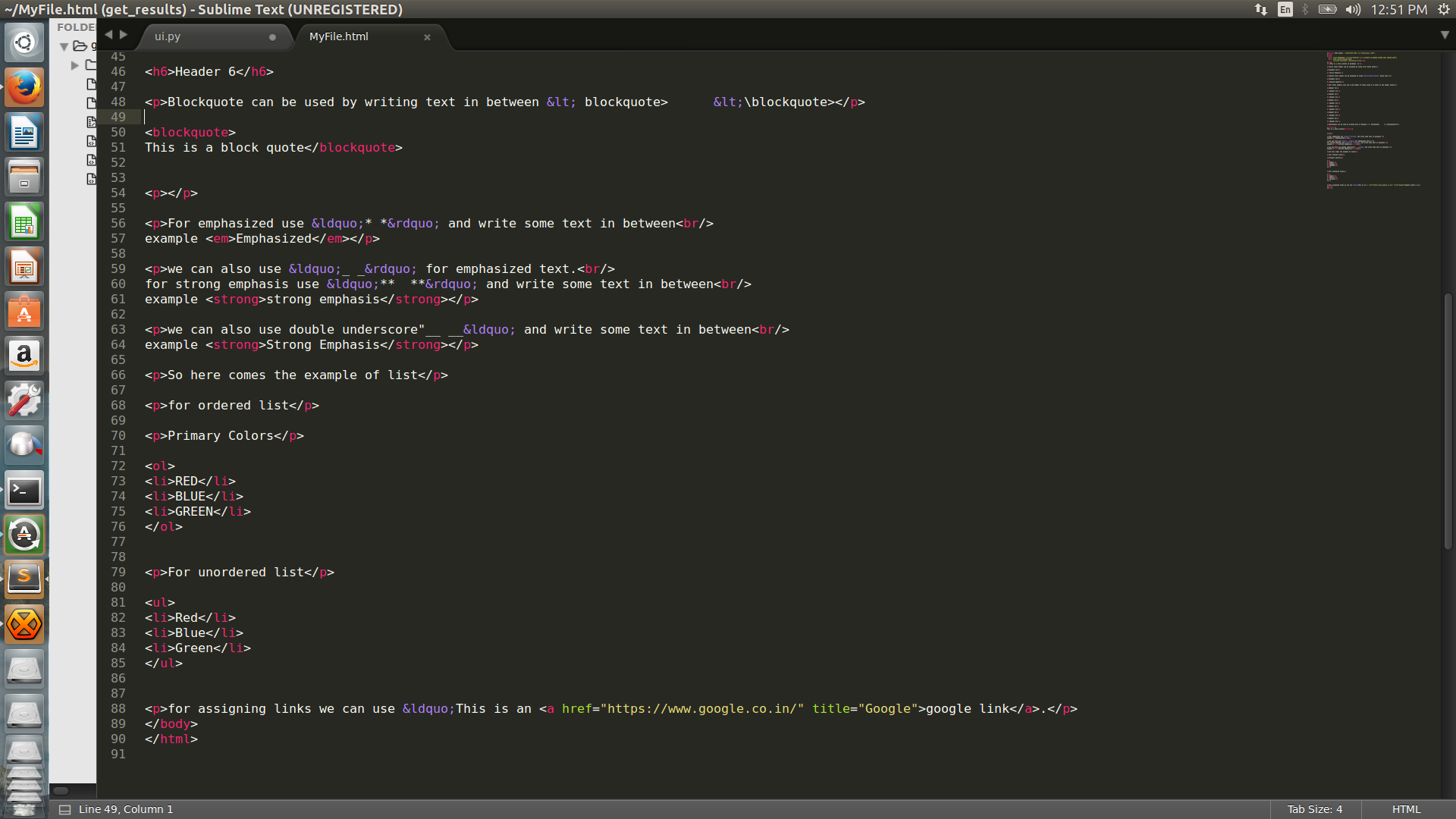Click the closing body tag
Viewport: 1456px width, 819px height.
[171, 724]
